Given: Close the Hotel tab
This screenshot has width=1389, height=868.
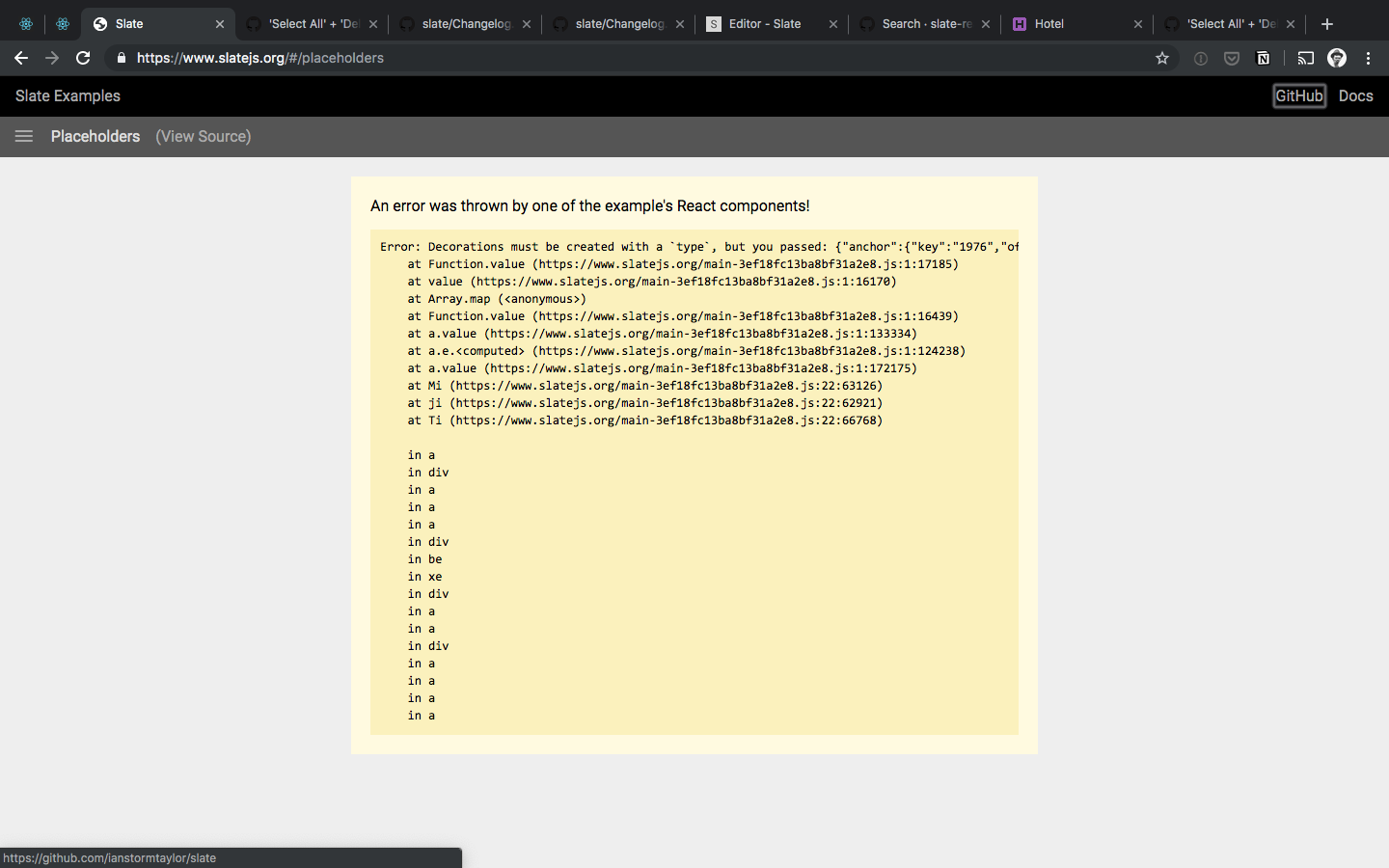Looking at the screenshot, I should 1138,24.
